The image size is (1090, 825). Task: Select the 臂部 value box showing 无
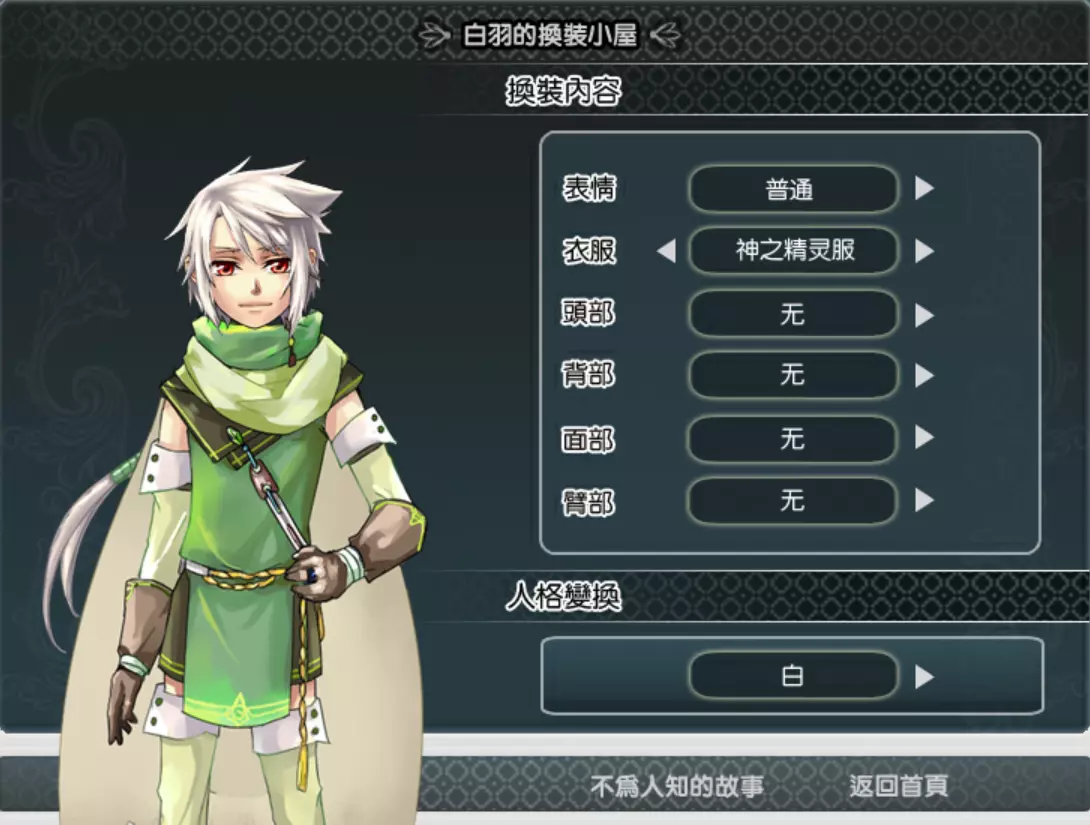792,500
